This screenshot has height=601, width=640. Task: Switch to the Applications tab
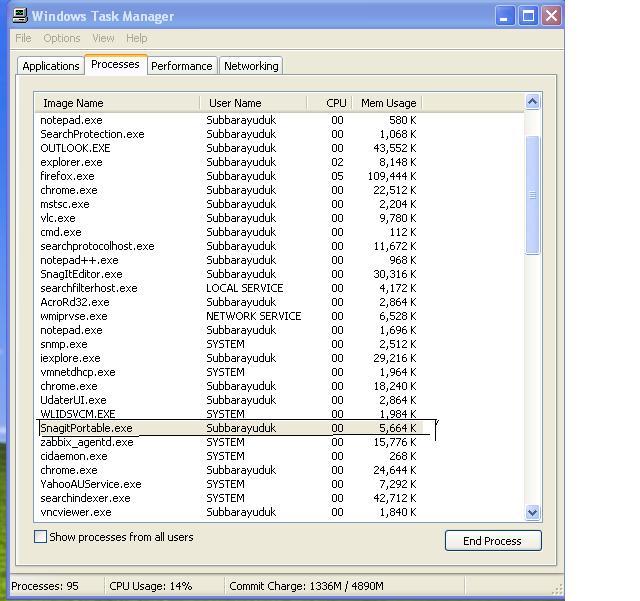51,66
